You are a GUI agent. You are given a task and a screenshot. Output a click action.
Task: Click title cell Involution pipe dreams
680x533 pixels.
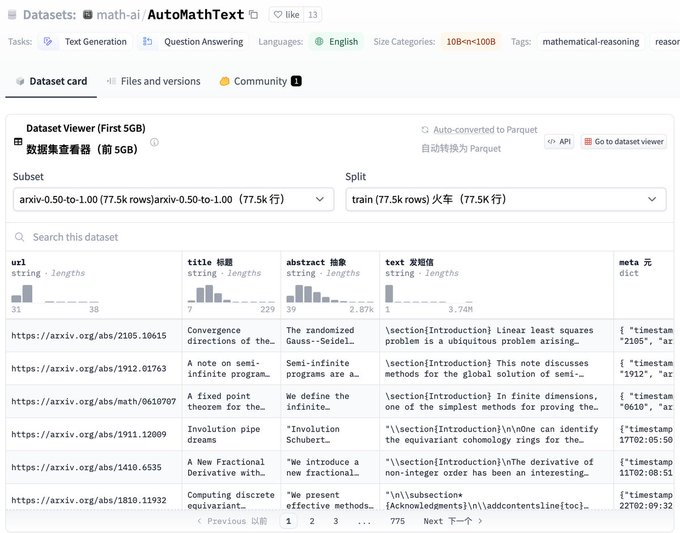pyautogui.click(x=232, y=435)
